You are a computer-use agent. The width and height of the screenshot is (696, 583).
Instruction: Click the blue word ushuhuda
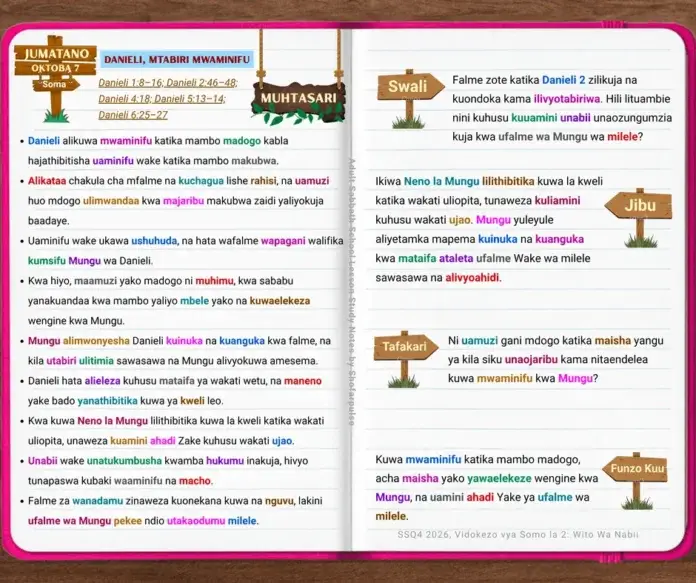pos(154,241)
